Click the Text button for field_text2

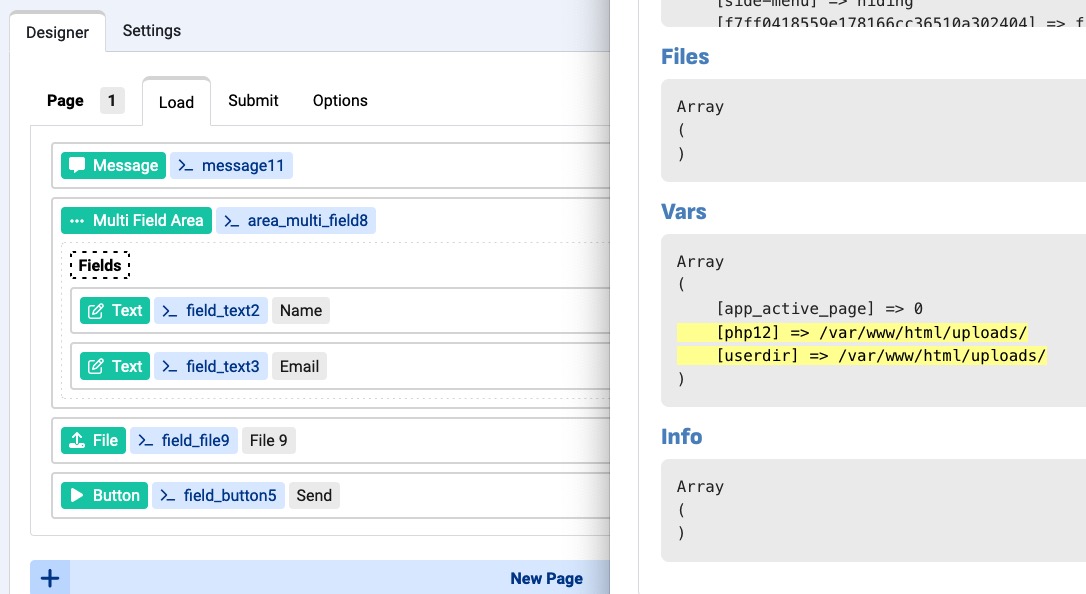pos(115,310)
